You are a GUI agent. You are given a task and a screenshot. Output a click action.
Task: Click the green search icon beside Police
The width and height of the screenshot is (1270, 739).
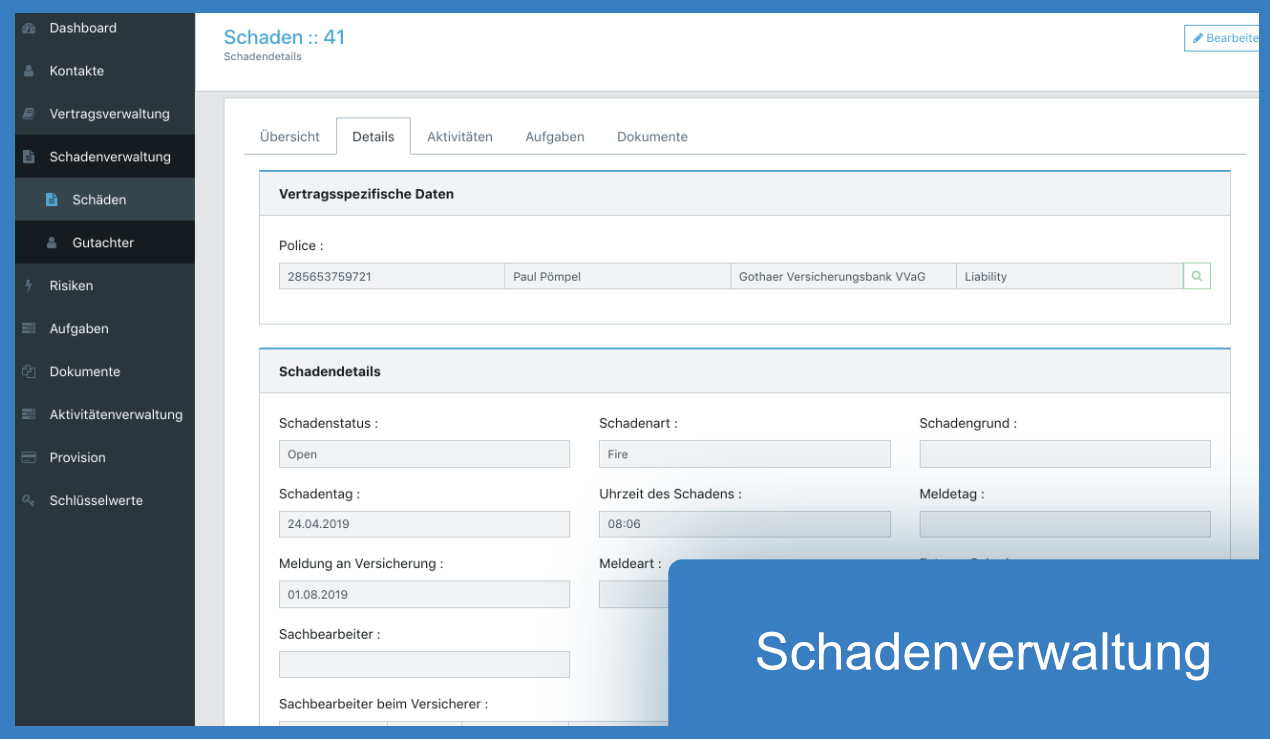[x=1196, y=276]
